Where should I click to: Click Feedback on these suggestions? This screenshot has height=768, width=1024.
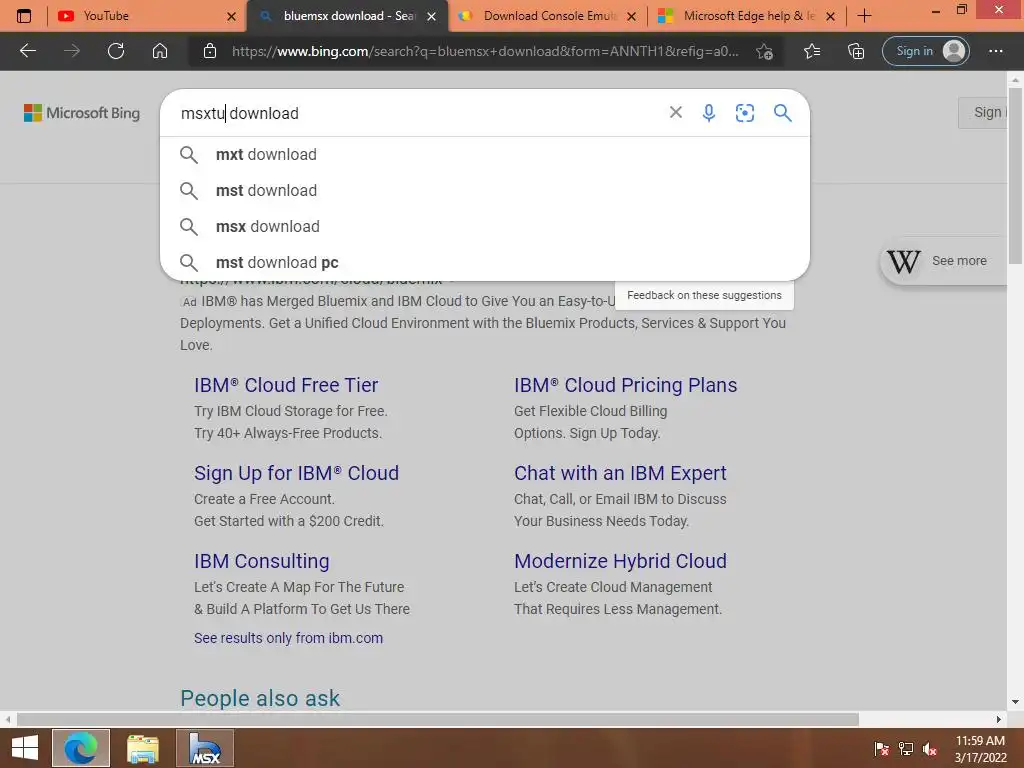coord(704,295)
